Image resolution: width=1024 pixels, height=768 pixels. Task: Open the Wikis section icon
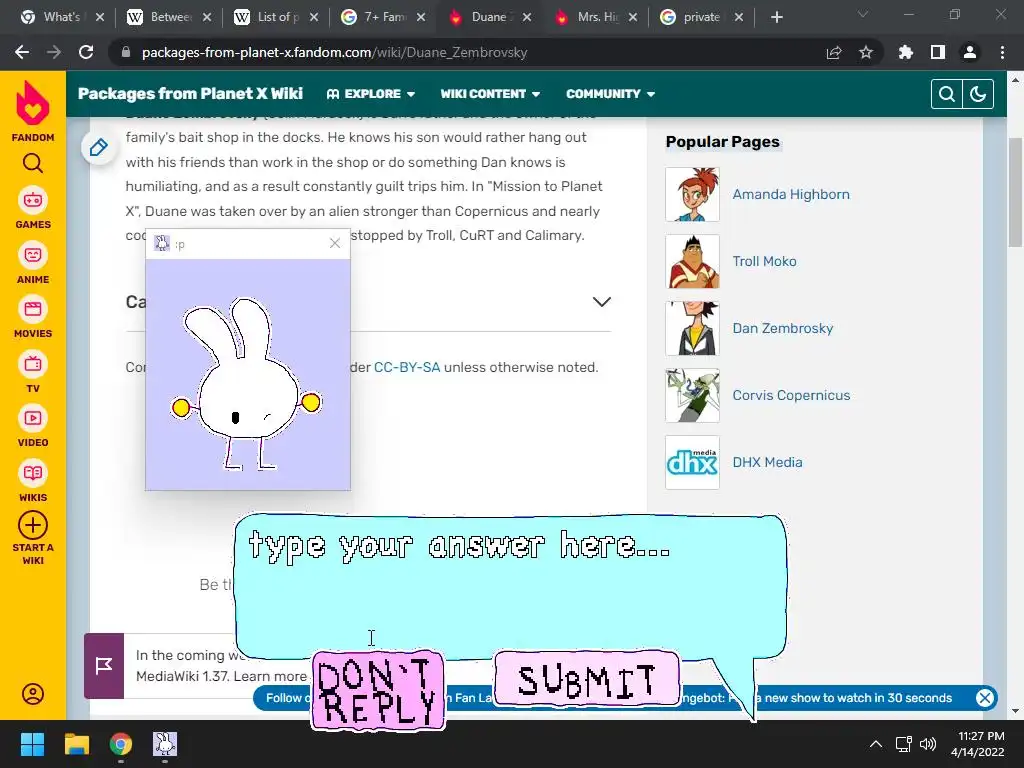[x=33, y=473]
